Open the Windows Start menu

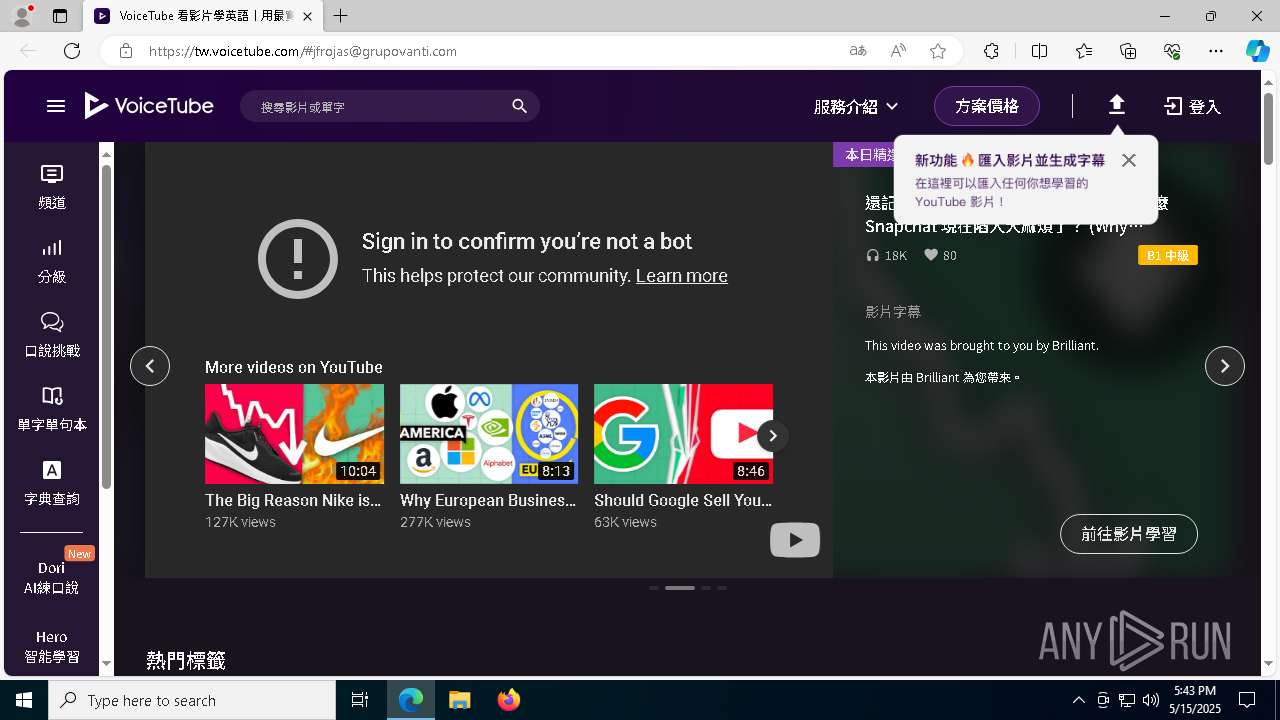click(24, 700)
